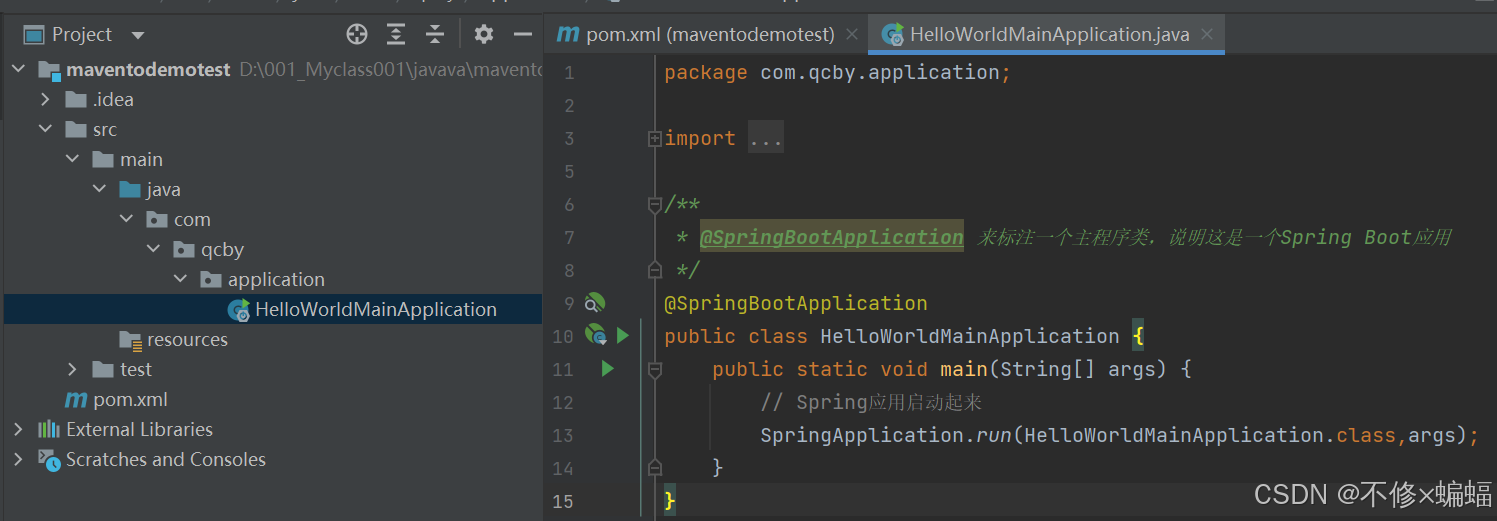
Task: Click the Collapse All icon in Project panel
Action: [435, 35]
